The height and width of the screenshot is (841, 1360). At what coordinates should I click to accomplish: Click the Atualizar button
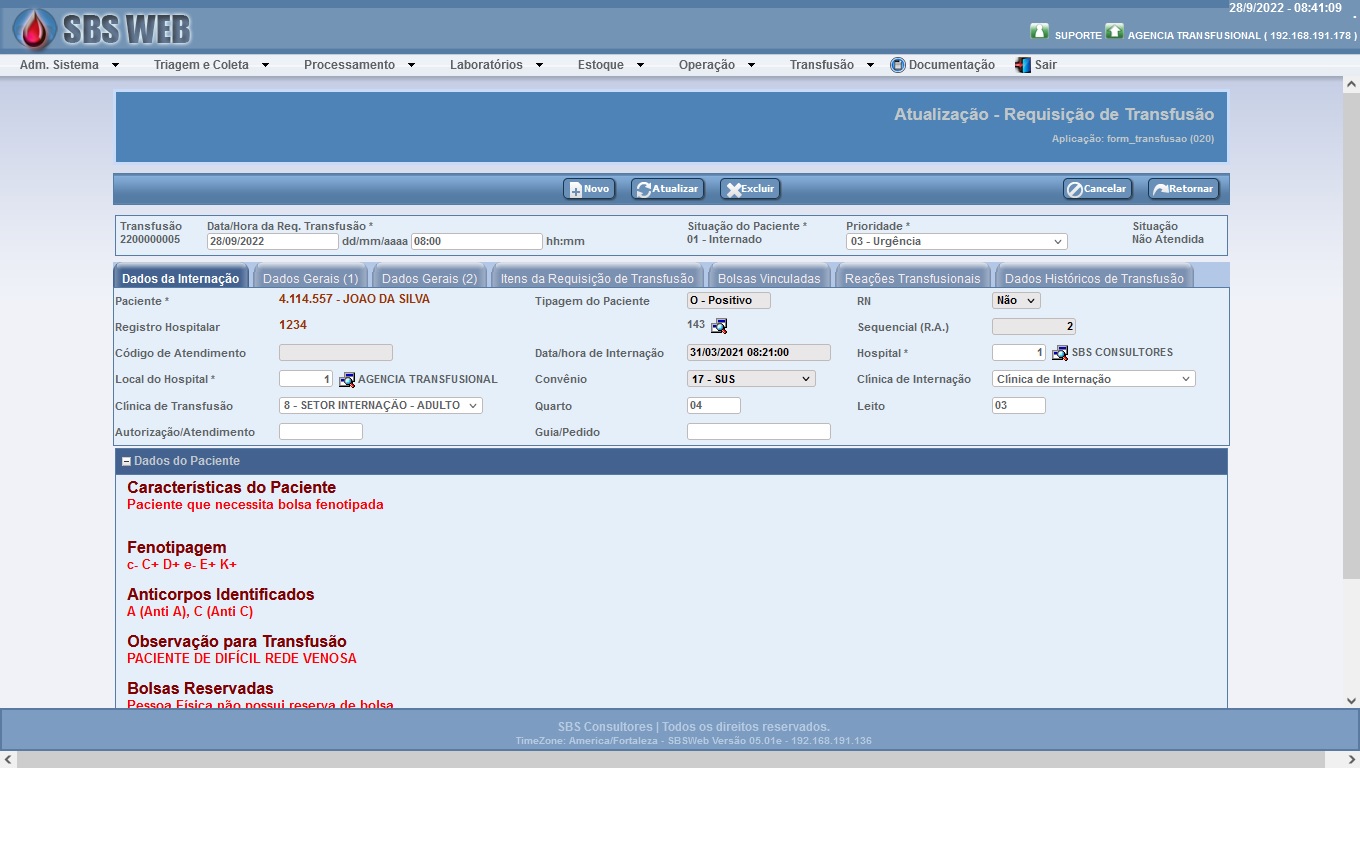(x=667, y=189)
